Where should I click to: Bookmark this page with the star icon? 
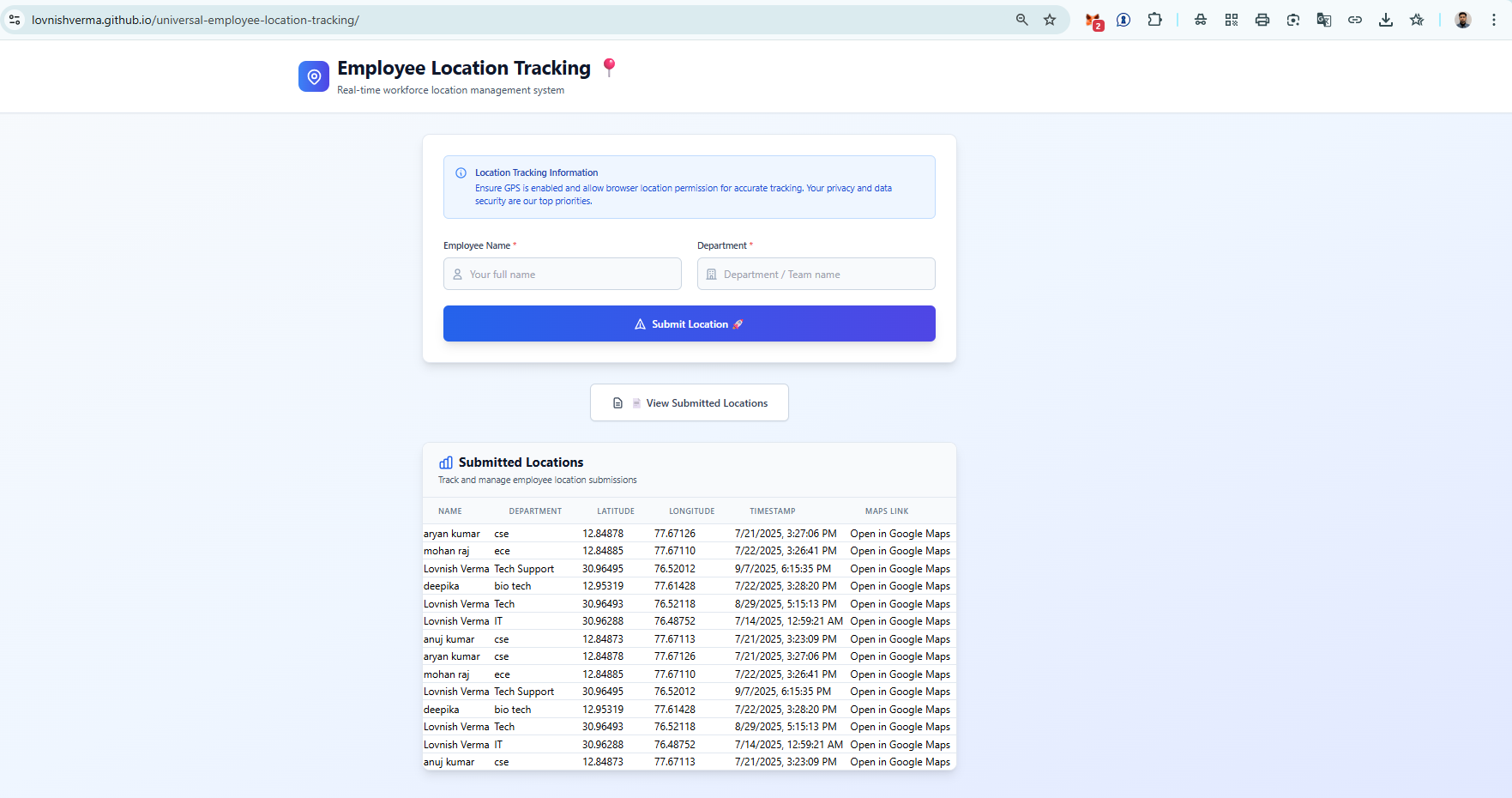pyautogui.click(x=1050, y=19)
